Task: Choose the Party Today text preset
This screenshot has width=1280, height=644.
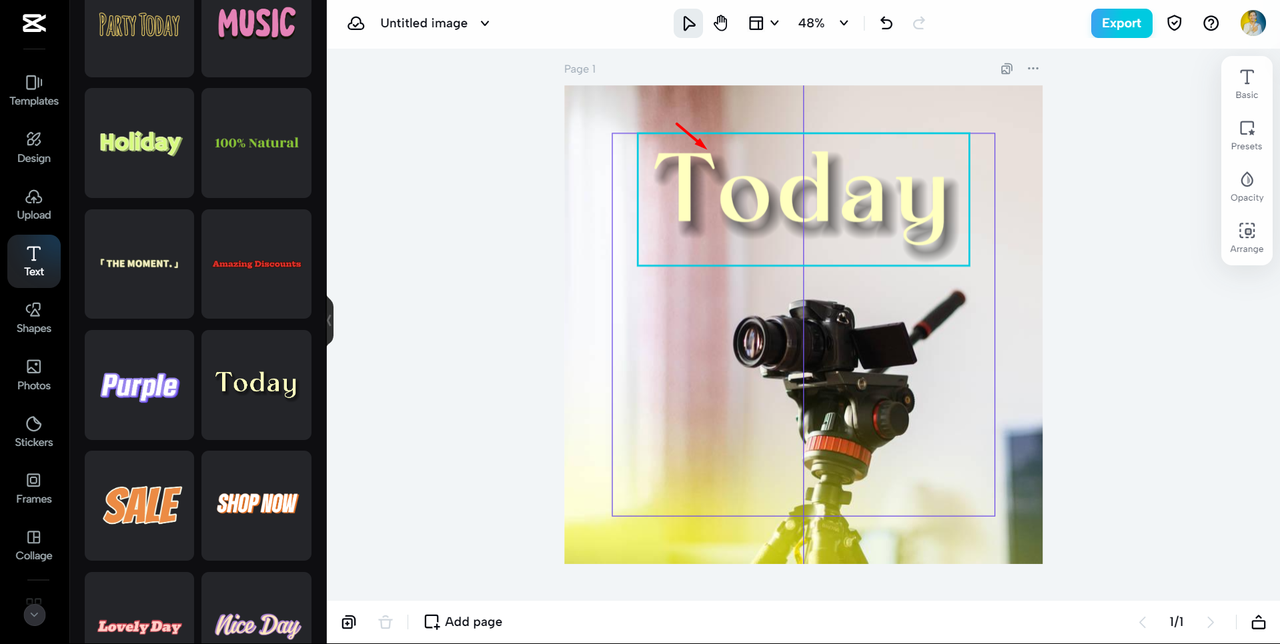Action: pos(139,38)
